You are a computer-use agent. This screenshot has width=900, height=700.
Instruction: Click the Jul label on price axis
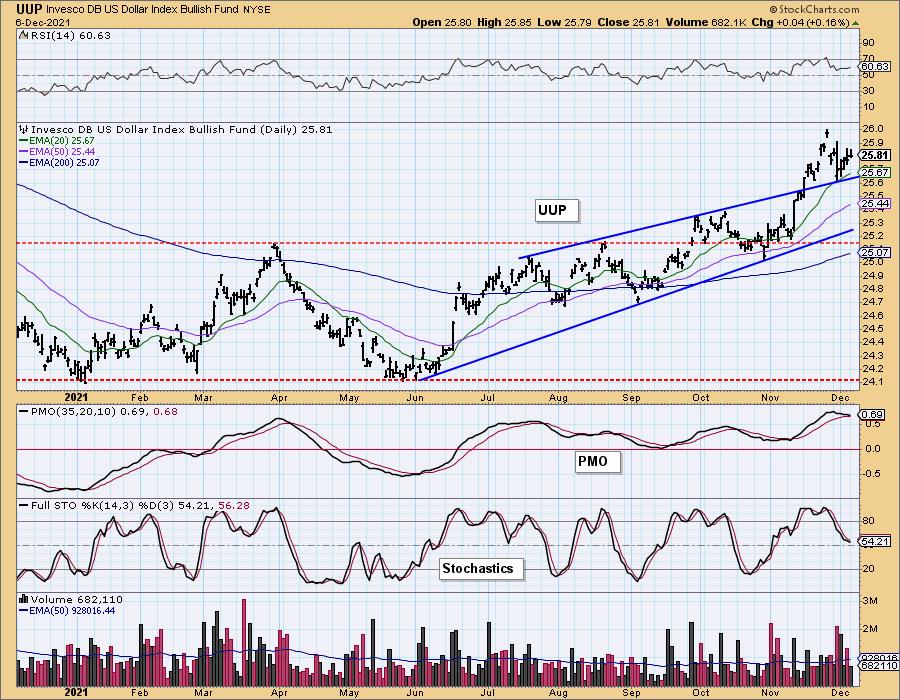point(488,398)
